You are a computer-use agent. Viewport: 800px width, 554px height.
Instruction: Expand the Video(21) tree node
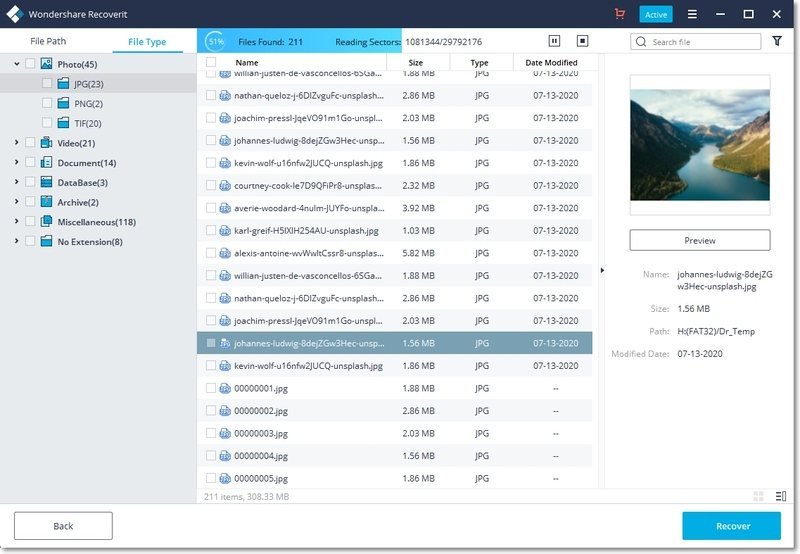point(17,142)
